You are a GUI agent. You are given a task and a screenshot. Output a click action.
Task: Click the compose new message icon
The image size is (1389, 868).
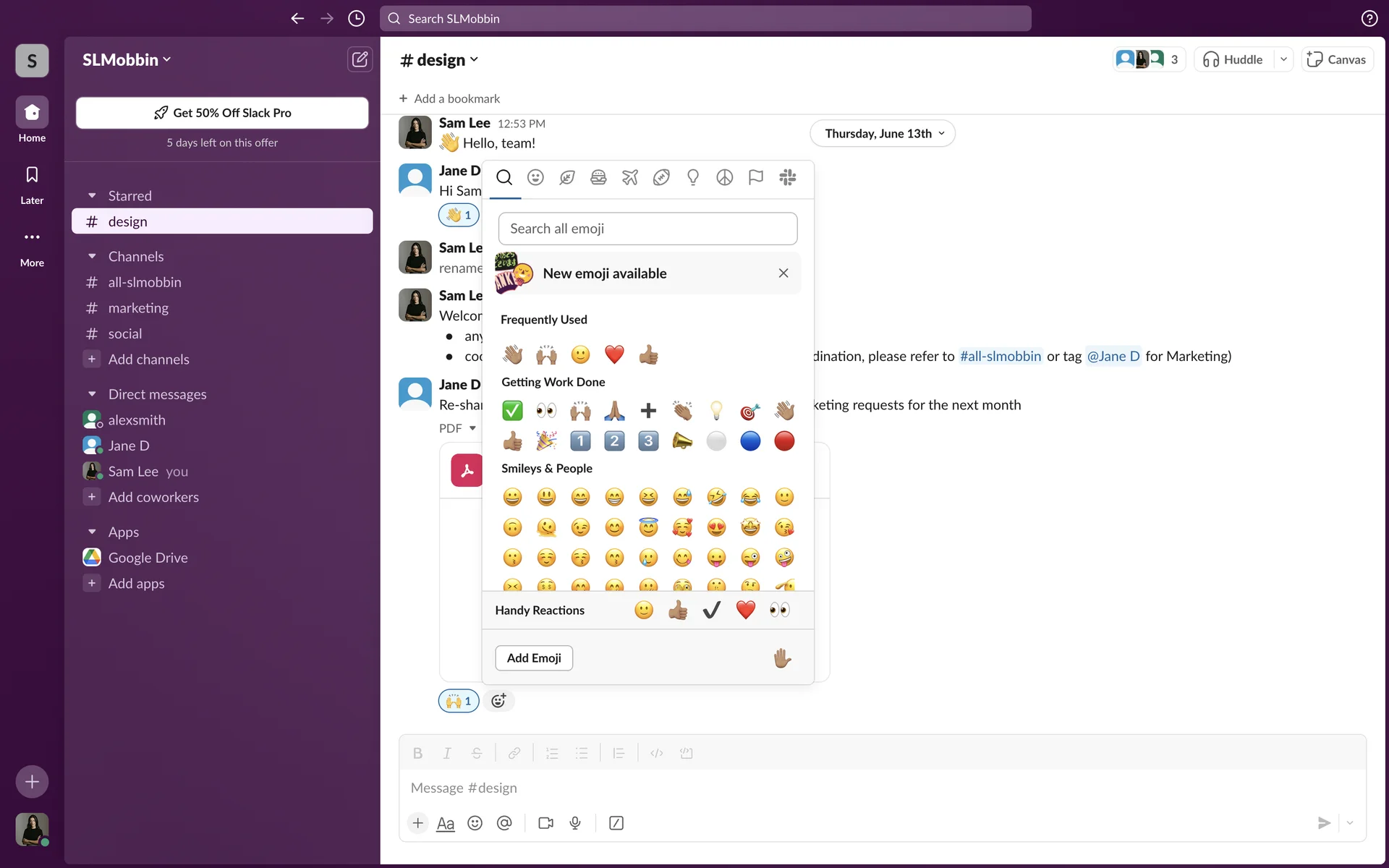(360, 59)
